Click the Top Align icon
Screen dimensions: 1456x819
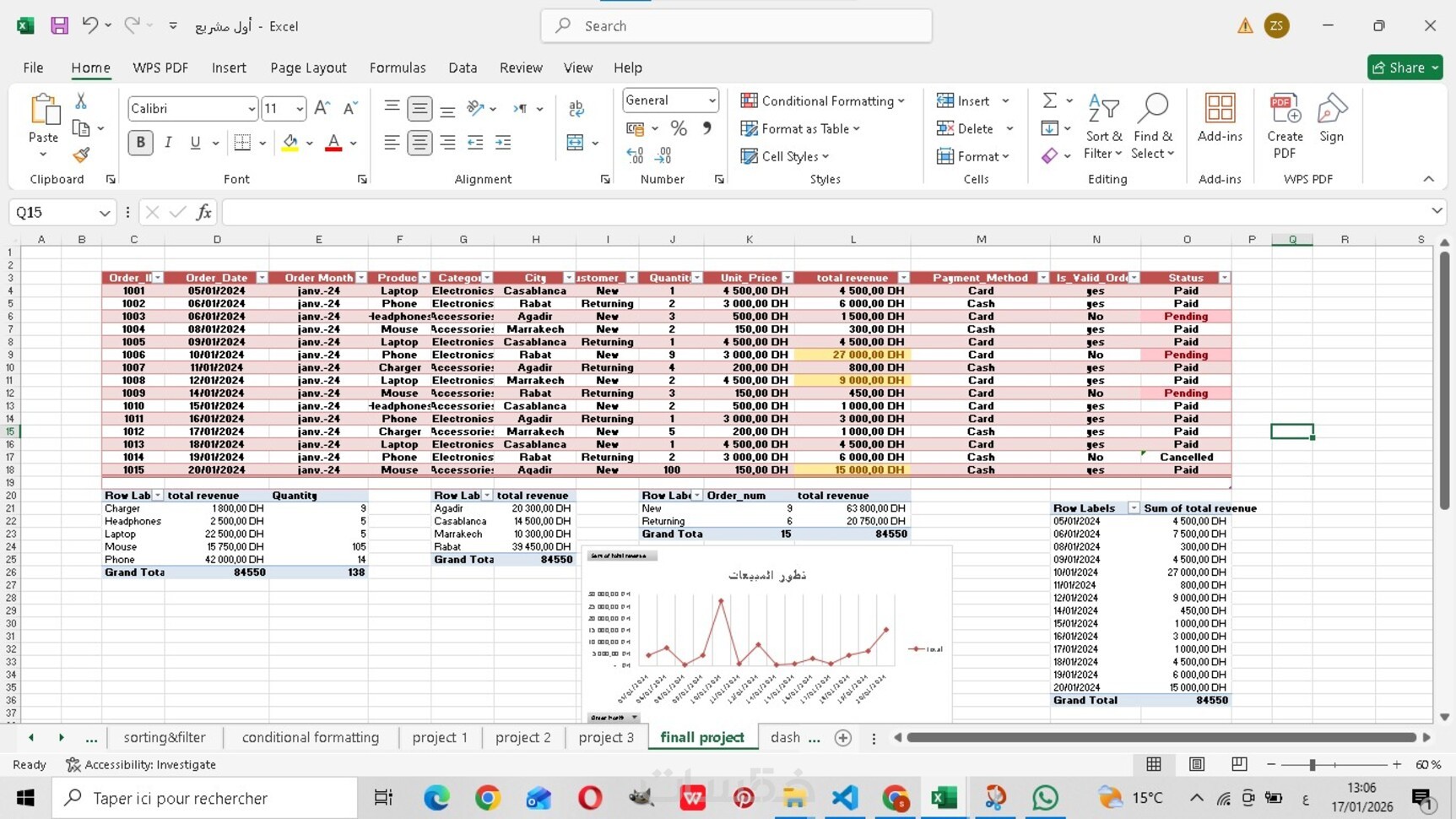[392, 108]
